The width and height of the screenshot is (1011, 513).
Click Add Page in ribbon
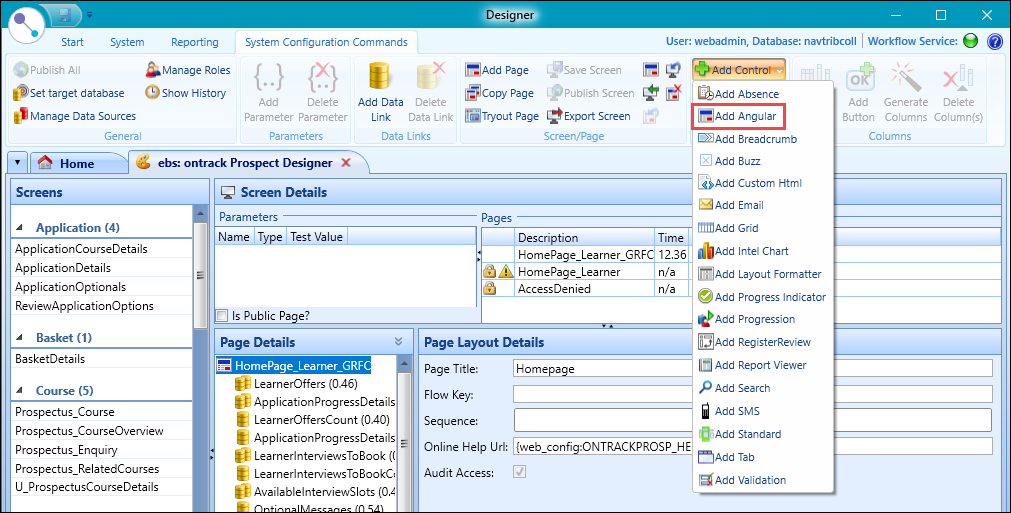click(497, 70)
